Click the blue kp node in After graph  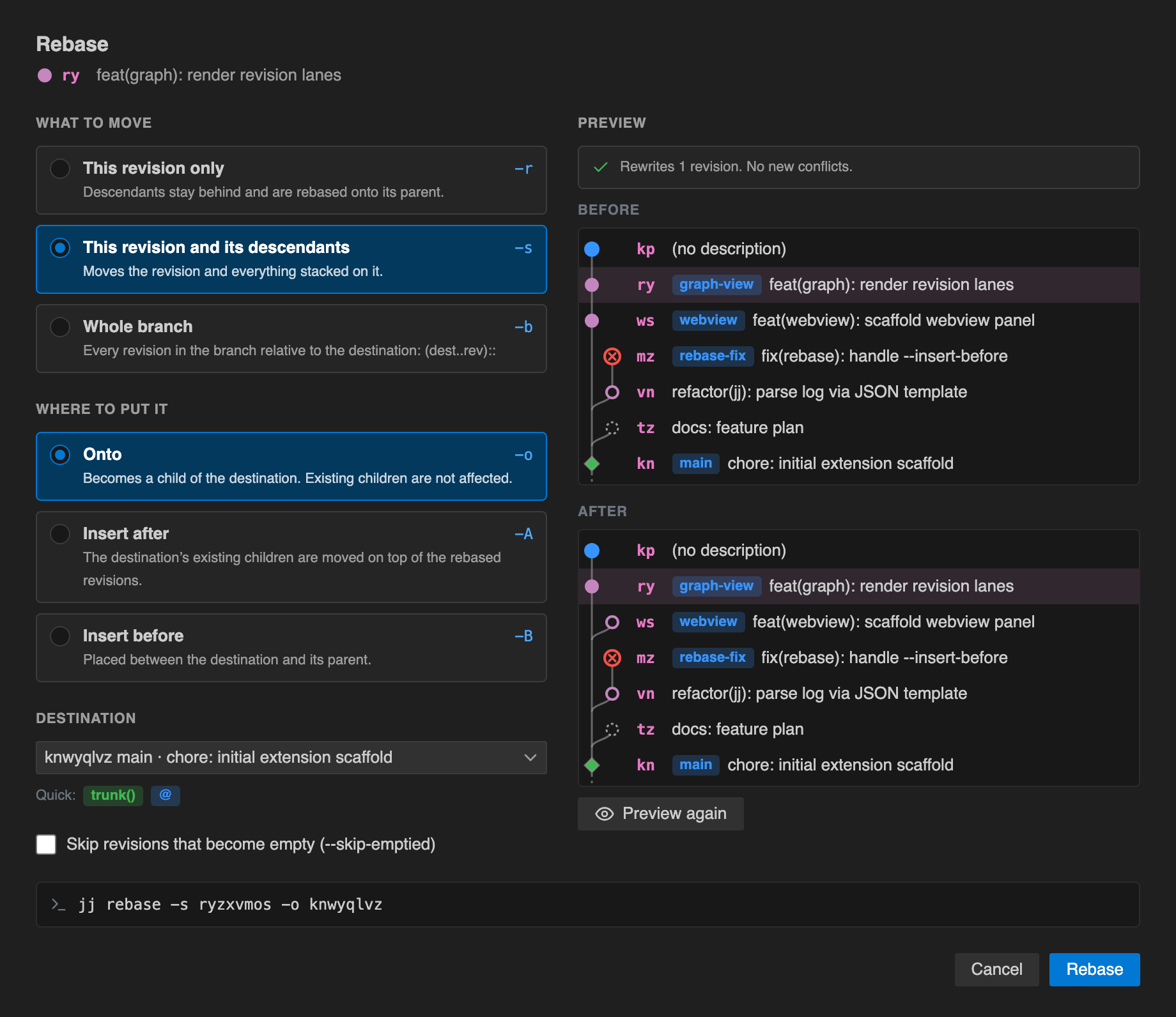point(592,551)
